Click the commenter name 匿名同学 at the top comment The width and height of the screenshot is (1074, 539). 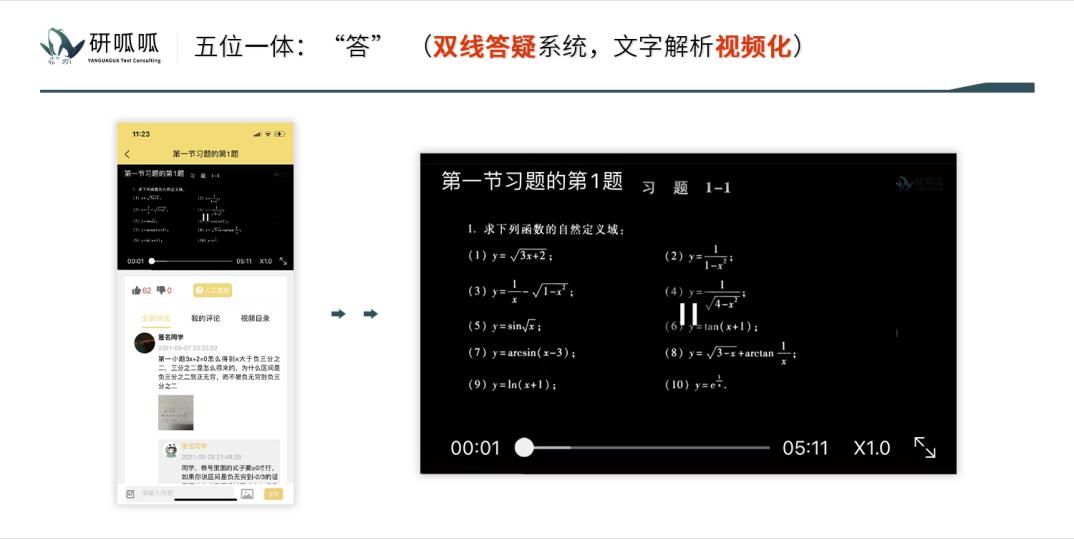point(171,338)
